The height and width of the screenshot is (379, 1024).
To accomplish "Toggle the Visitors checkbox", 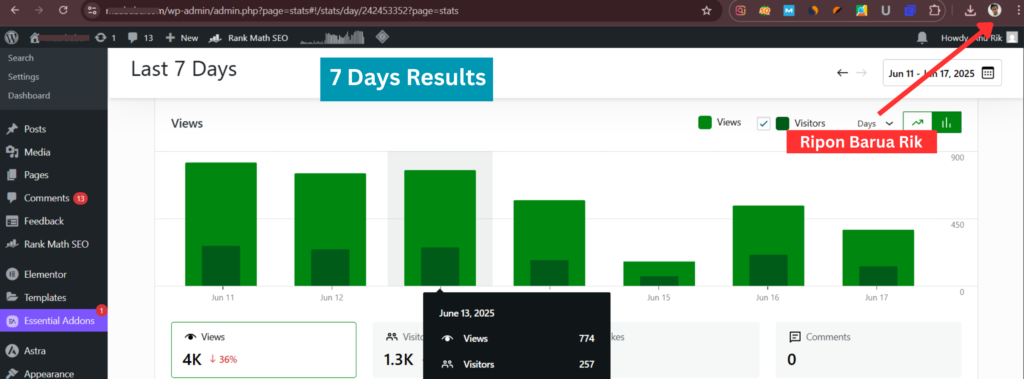I will coord(763,123).
